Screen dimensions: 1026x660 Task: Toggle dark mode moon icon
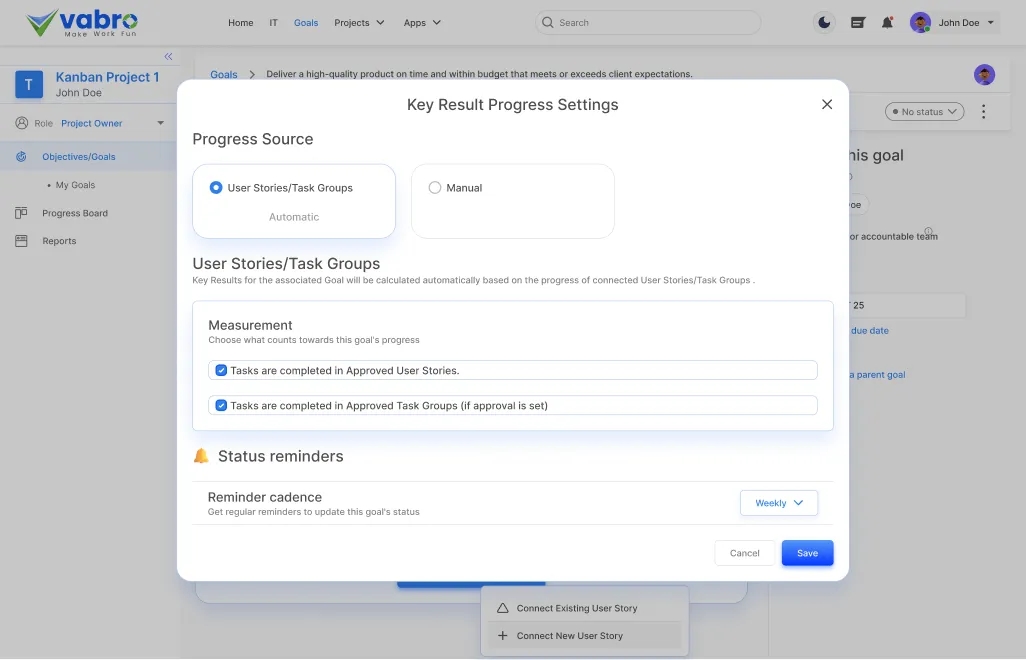click(824, 23)
